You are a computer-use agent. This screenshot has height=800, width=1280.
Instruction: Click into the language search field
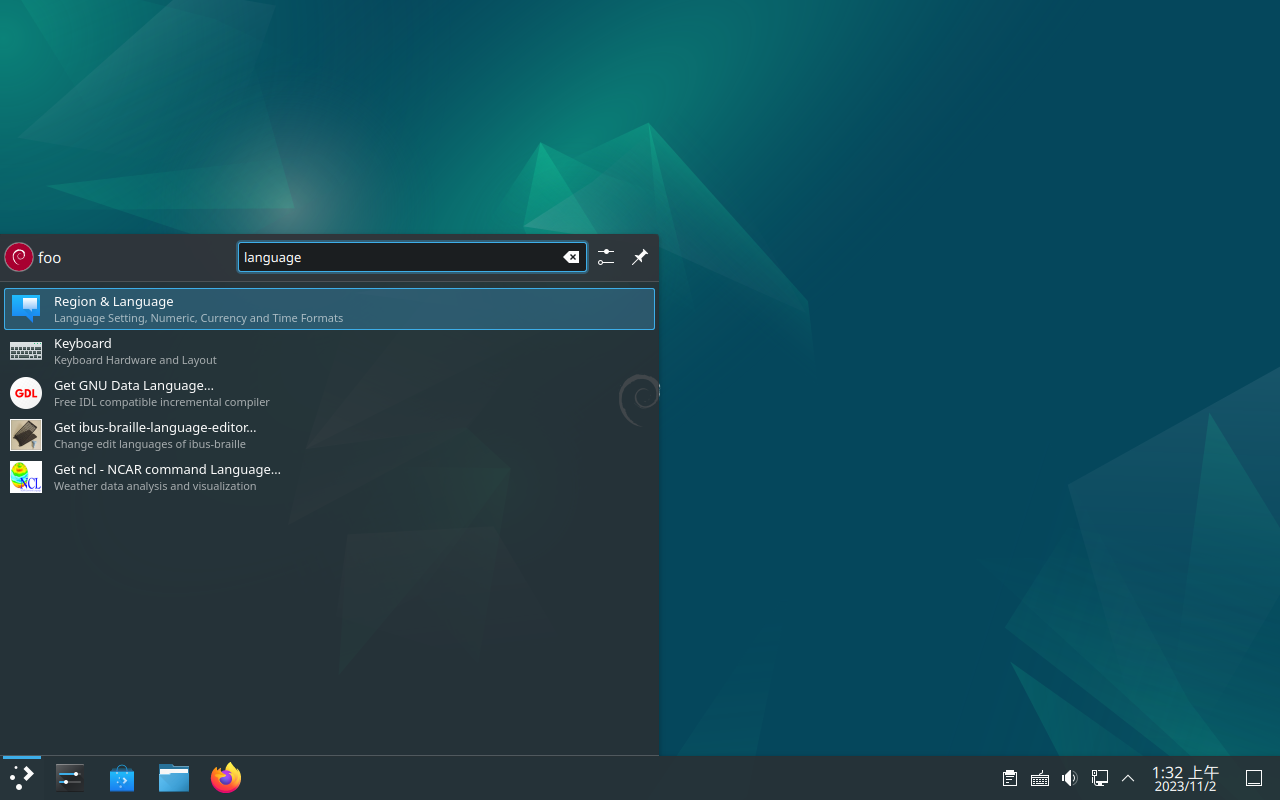click(400, 257)
